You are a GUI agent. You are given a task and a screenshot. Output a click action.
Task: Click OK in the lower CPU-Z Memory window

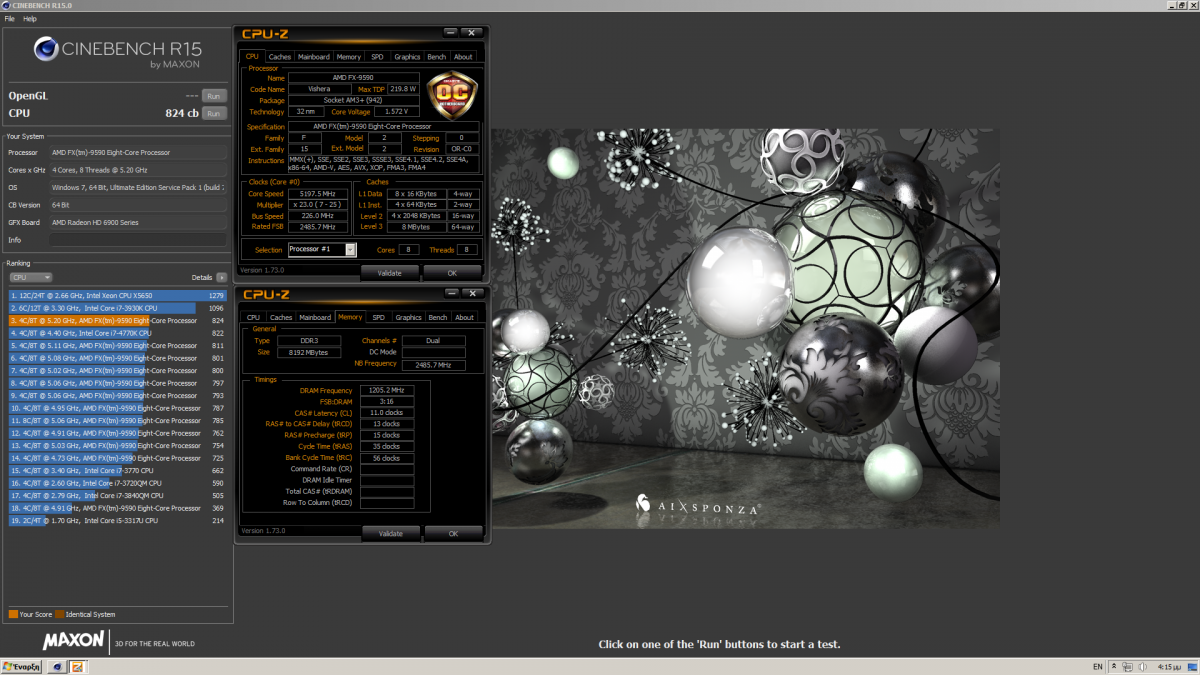click(453, 533)
